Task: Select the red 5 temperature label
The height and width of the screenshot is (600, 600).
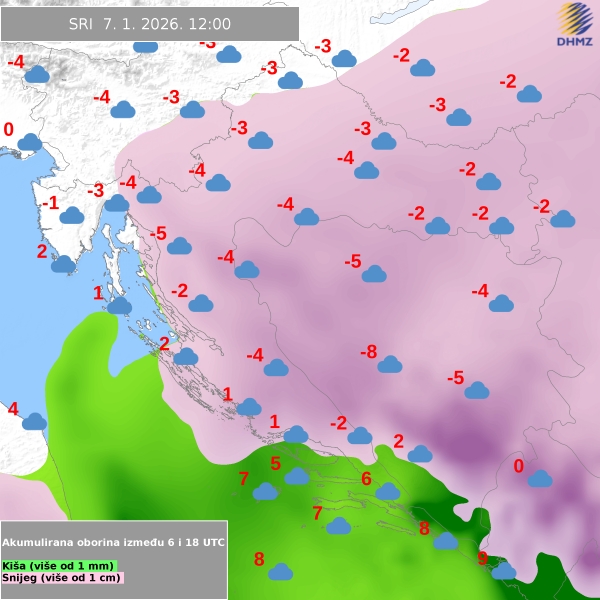Action: (275, 463)
